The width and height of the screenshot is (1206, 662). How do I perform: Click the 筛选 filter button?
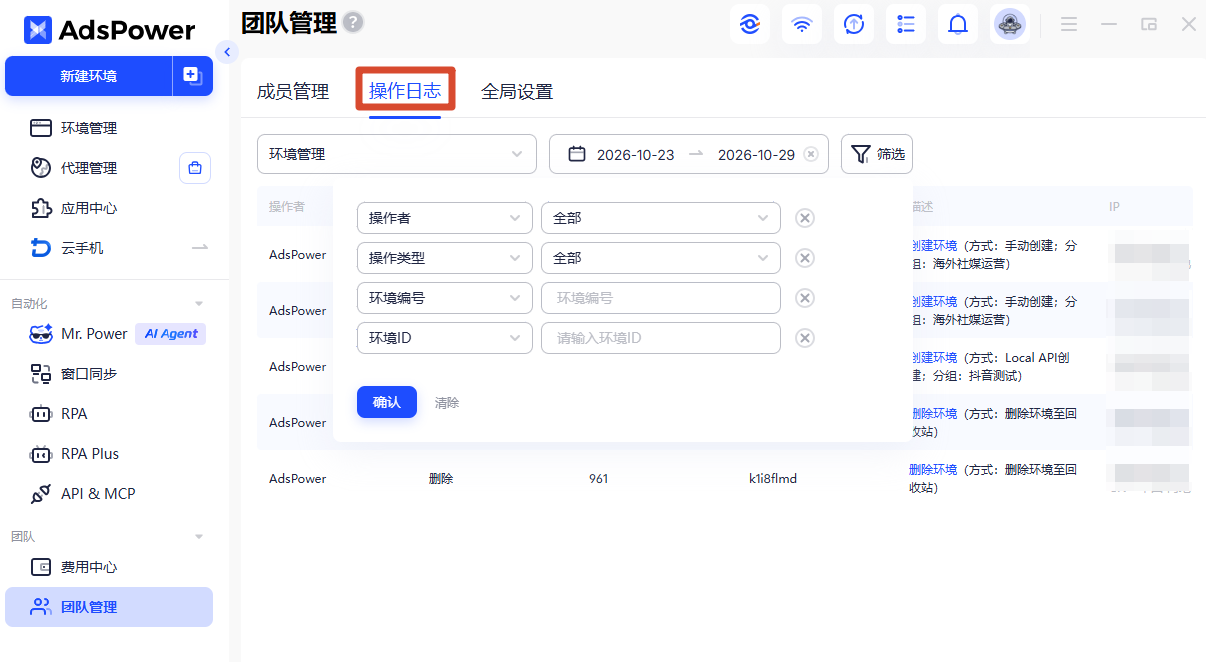(x=877, y=154)
